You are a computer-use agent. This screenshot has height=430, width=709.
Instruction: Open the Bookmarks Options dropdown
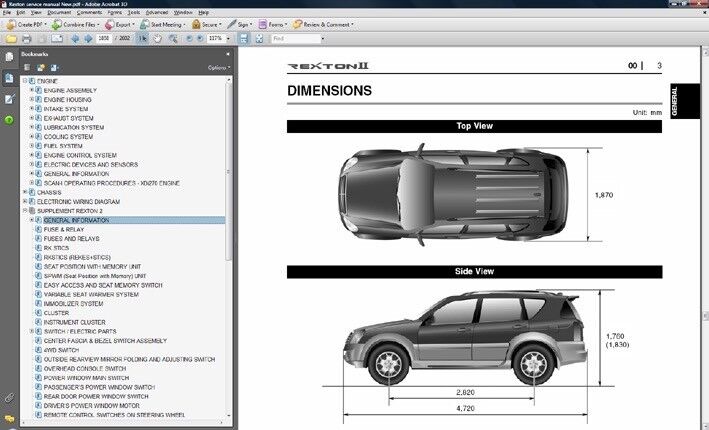pyautogui.click(x=218, y=67)
